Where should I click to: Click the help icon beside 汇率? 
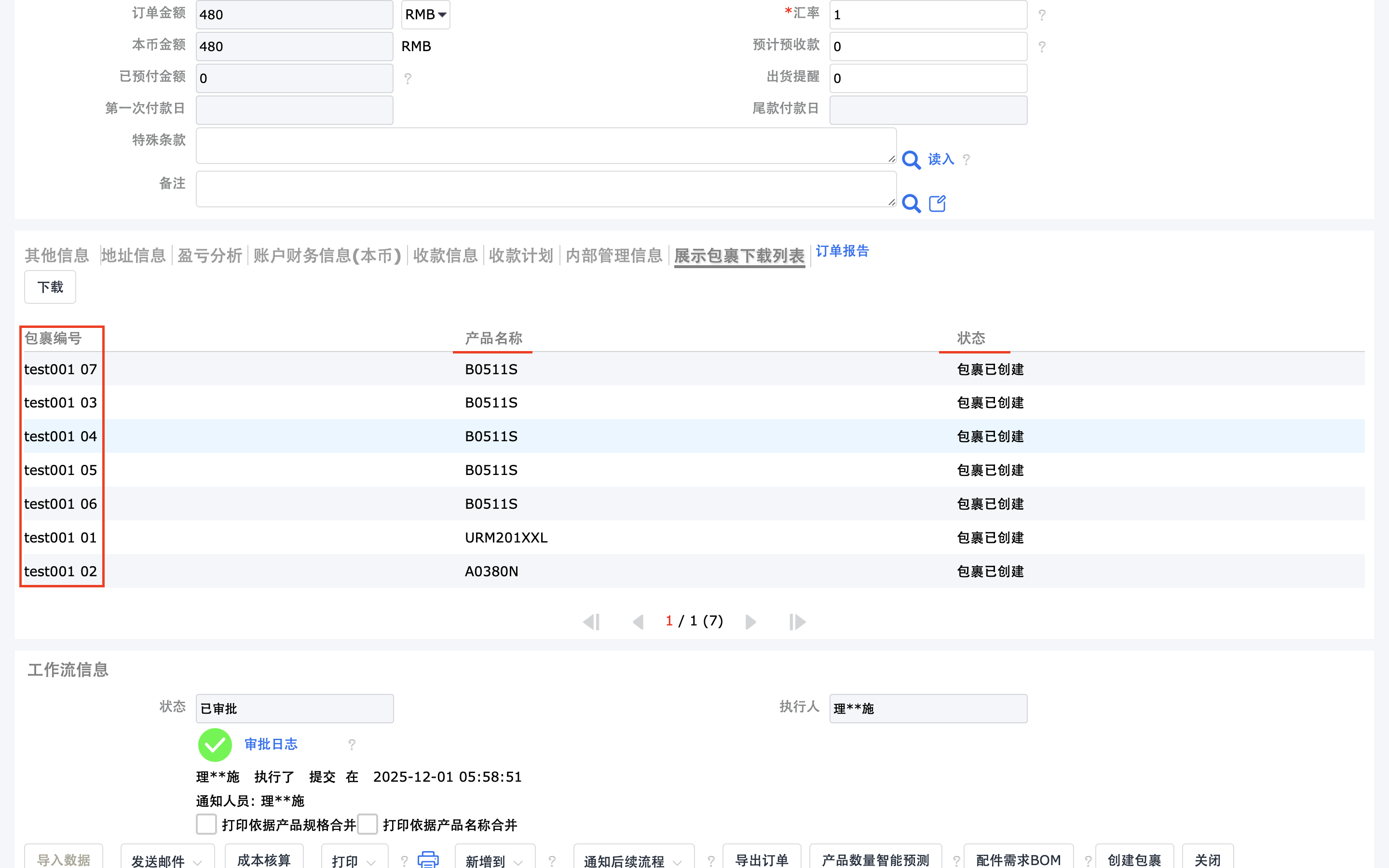click(x=1042, y=15)
